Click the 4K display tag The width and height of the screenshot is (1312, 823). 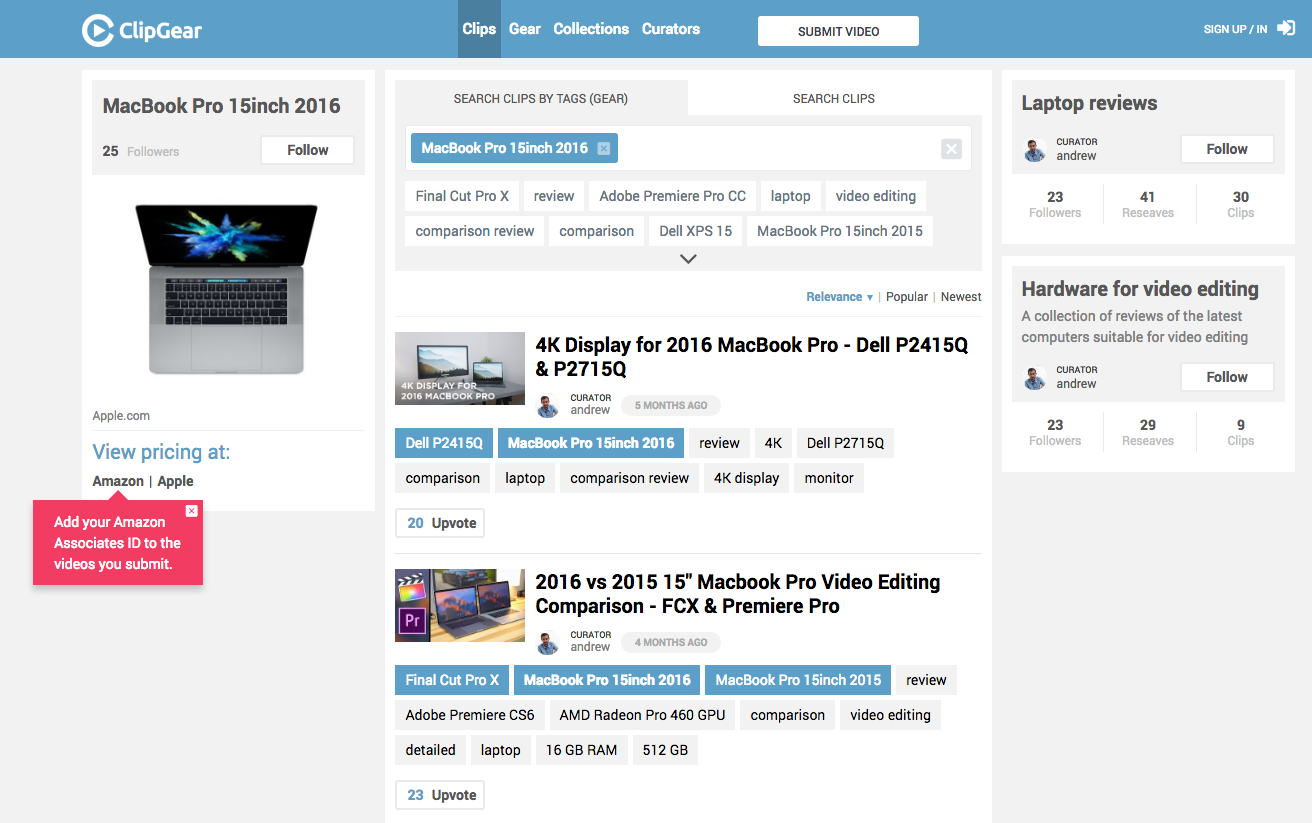[746, 478]
